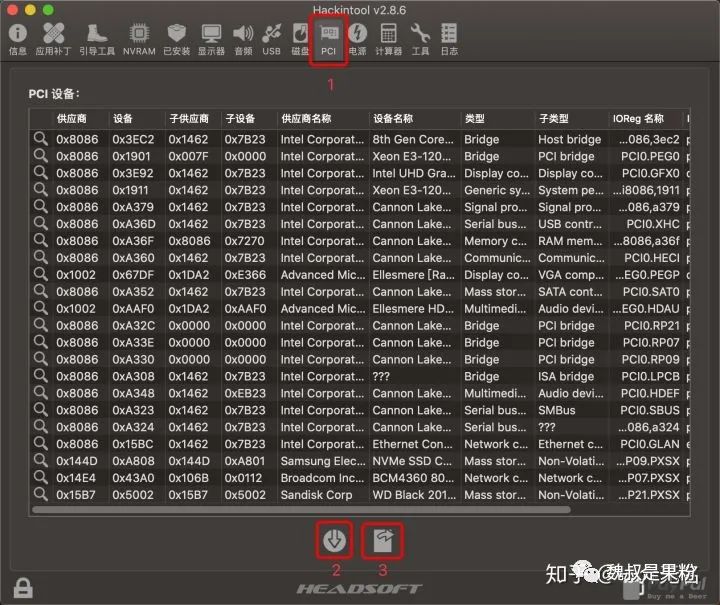The width and height of the screenshot is (720, 605).
Task: Open the USB section
Action: (x=271, y=39)
